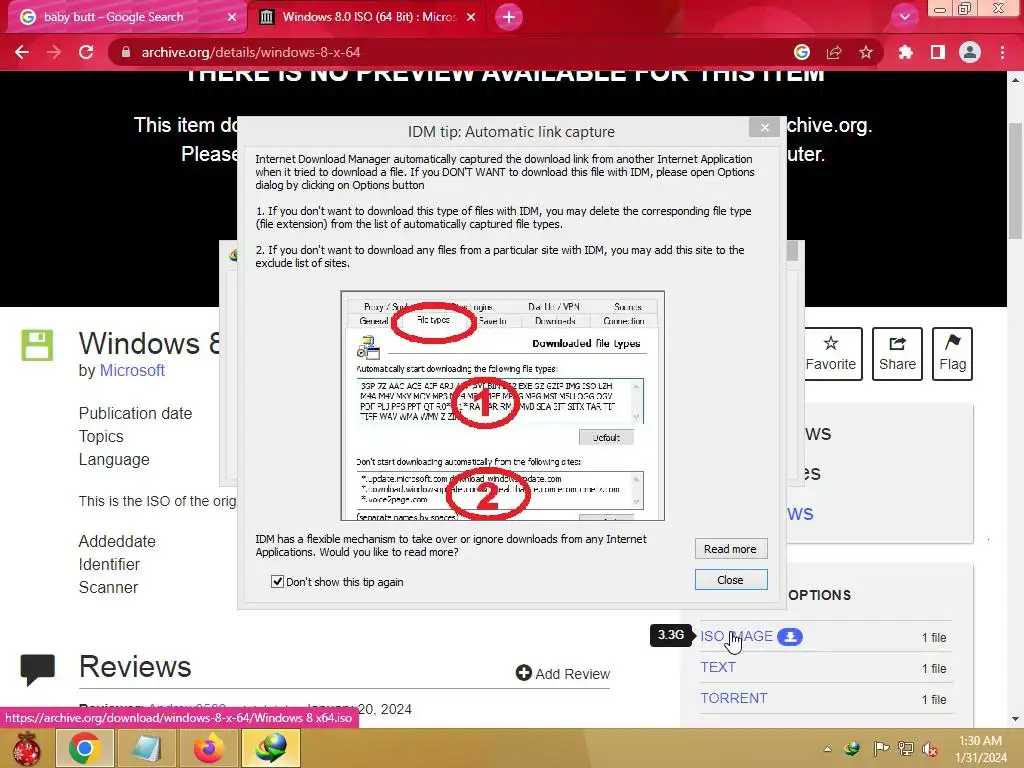Click the scrollbar down arrow

[1015, 719]
